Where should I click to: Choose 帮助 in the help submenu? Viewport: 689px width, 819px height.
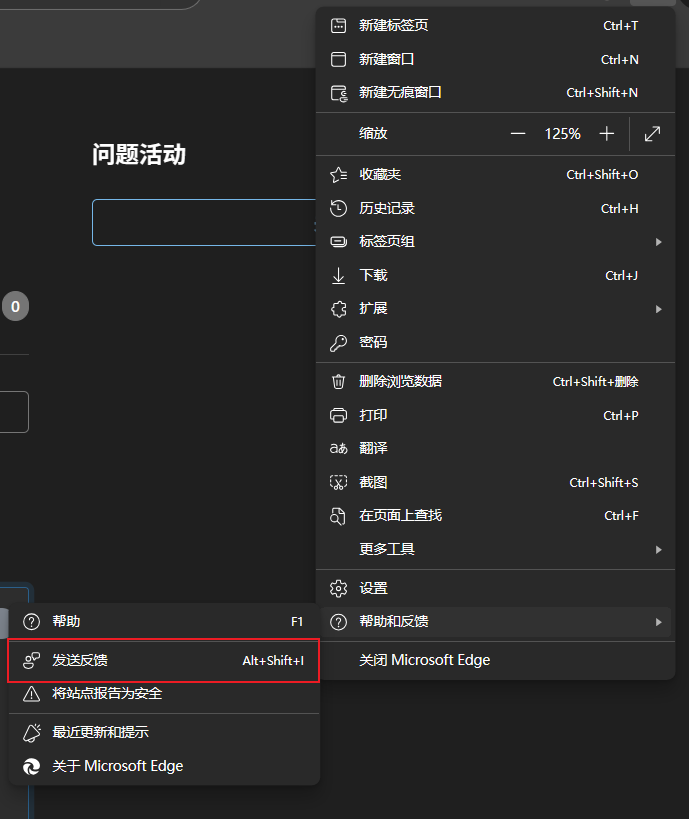(164, 622)
